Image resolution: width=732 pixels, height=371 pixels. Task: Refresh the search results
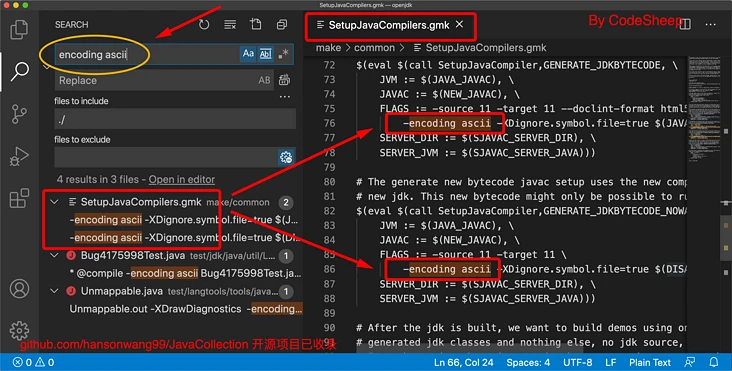(x=204, y=24)
